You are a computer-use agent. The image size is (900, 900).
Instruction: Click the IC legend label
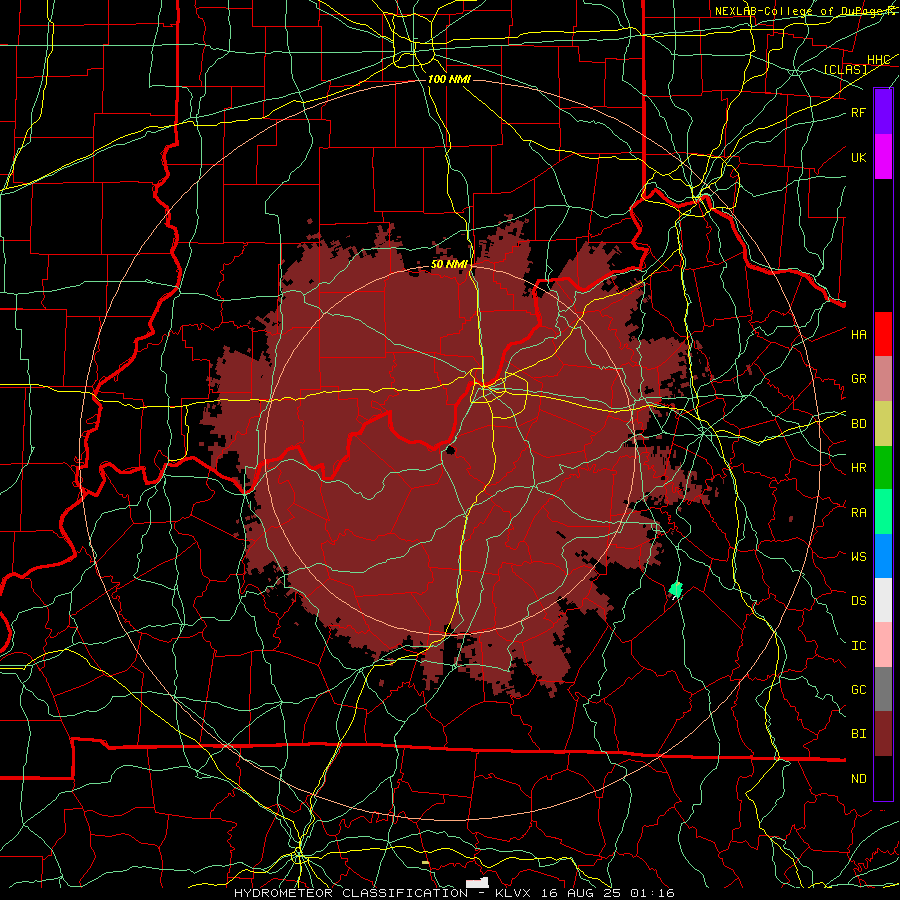pyautogui.click(x=858, y=646)
